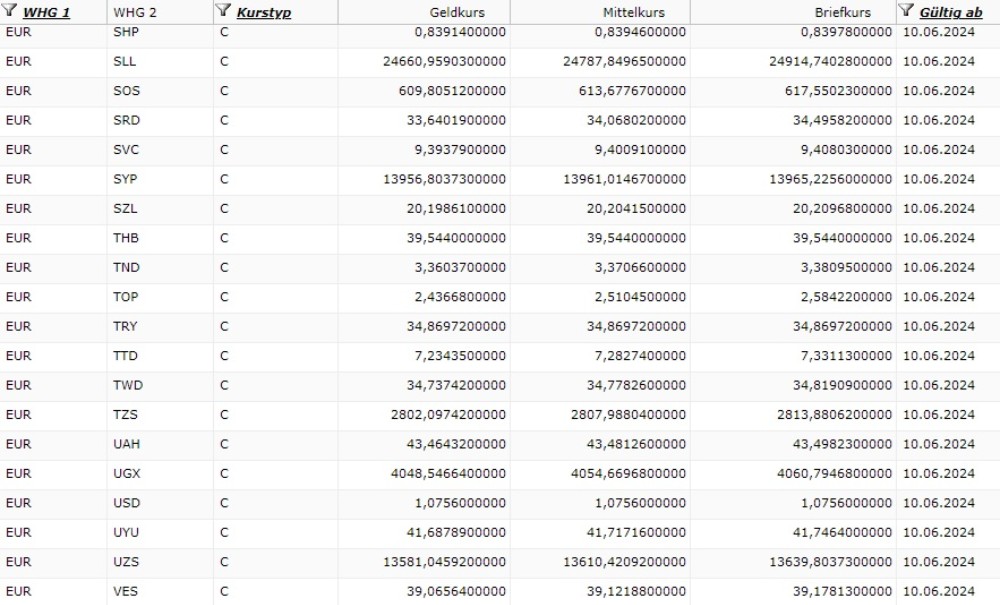
Task: Sort by the Kurstyp header link
Action: point(263,12)
